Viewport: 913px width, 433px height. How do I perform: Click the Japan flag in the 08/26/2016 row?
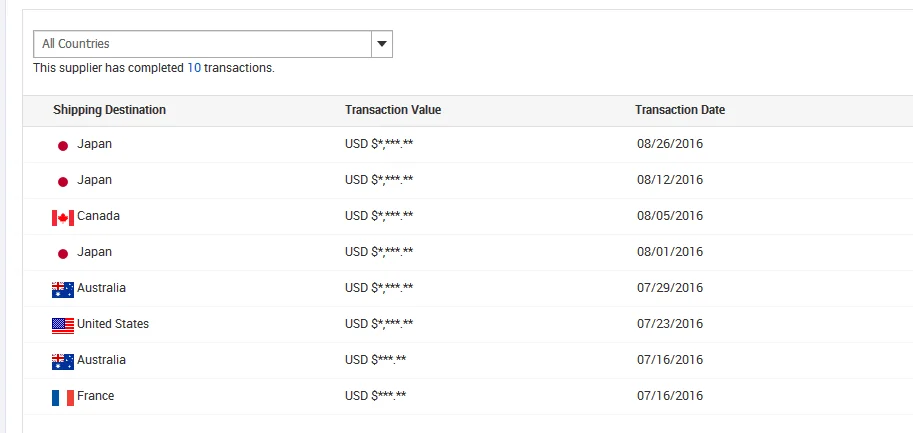click(x=63, y=145)
